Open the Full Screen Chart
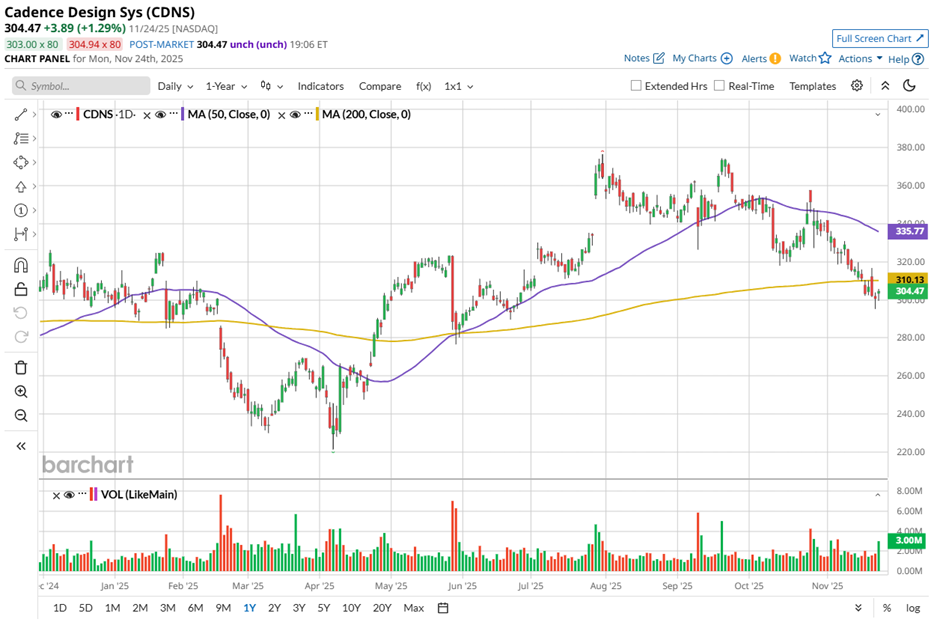Screen dimensions: 937x631 point(880,38)
